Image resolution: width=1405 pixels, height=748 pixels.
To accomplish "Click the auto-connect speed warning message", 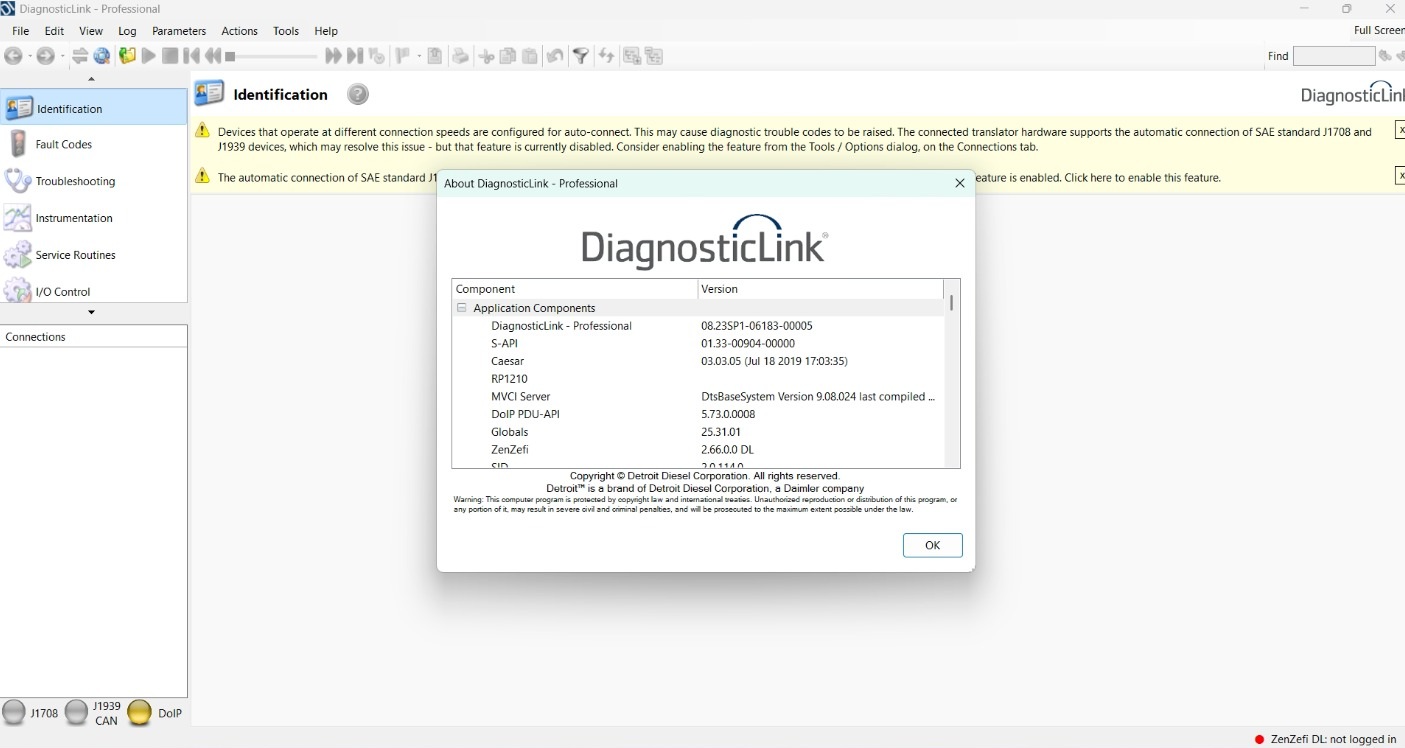I will 795,139.
